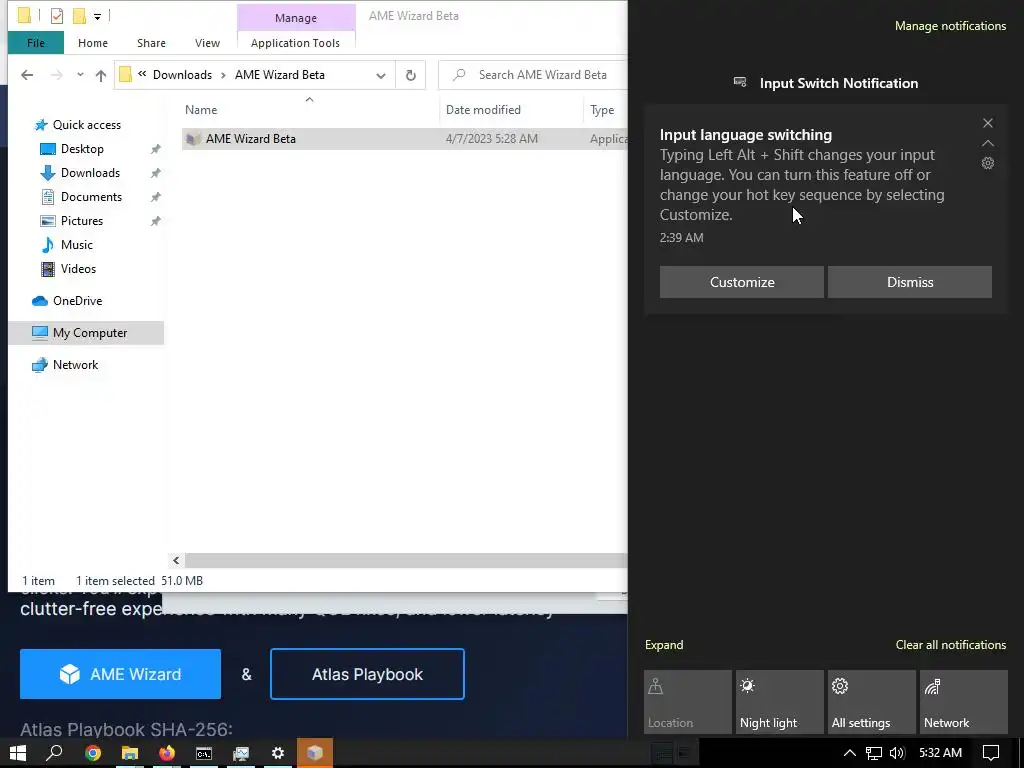Click AME Wizard Beta in address path
This screenshot has height=768, width=1024.
(x=280, y=74)
